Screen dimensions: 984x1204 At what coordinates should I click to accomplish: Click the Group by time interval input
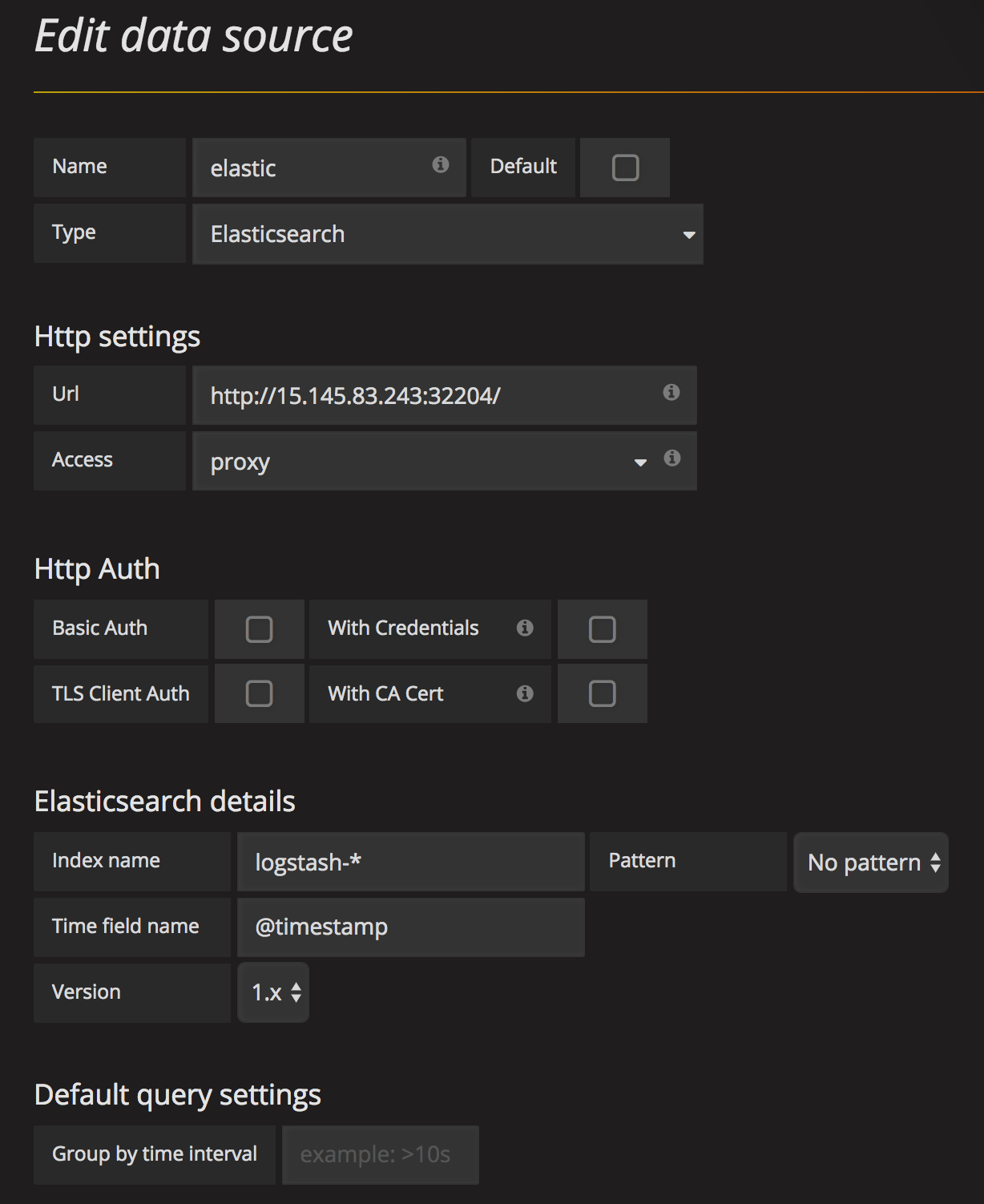click(381, 1155)
